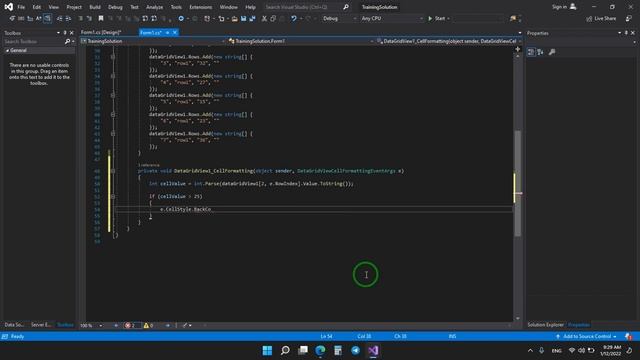Click the Cut scissors icon
The image size is (640, 360).
(x=264, y=18)
